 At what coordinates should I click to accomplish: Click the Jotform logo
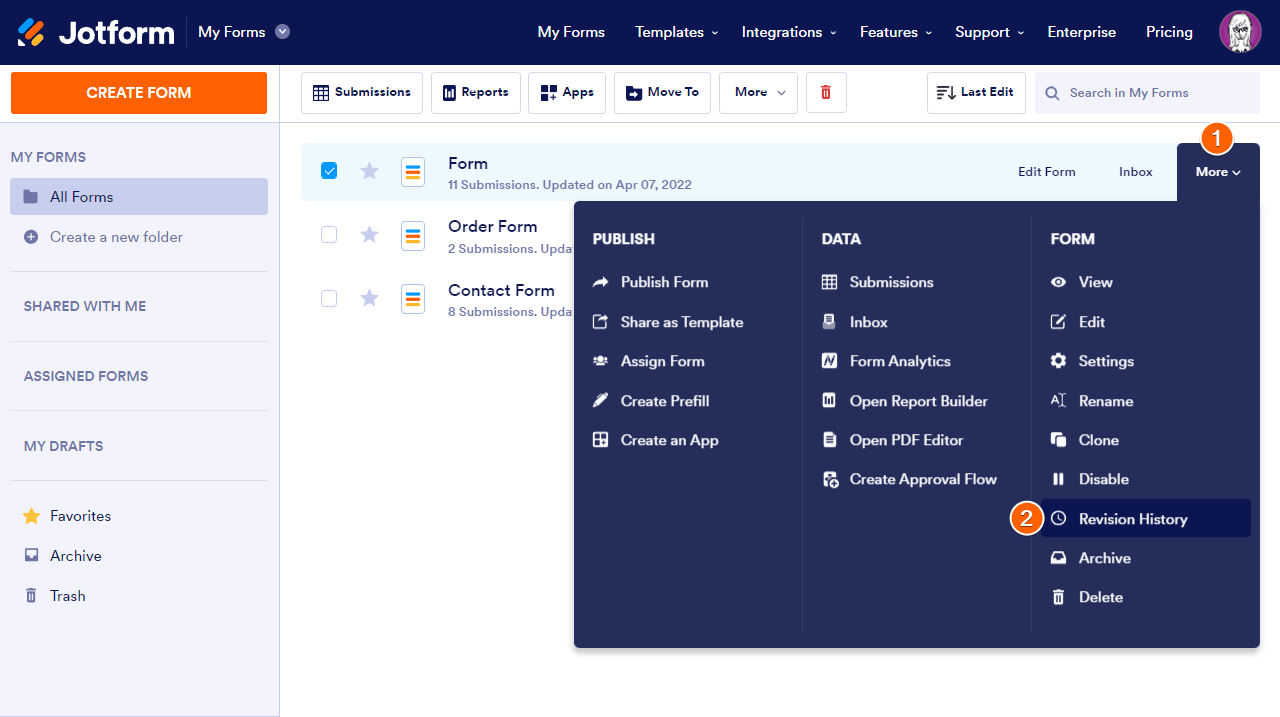point(95,32)
